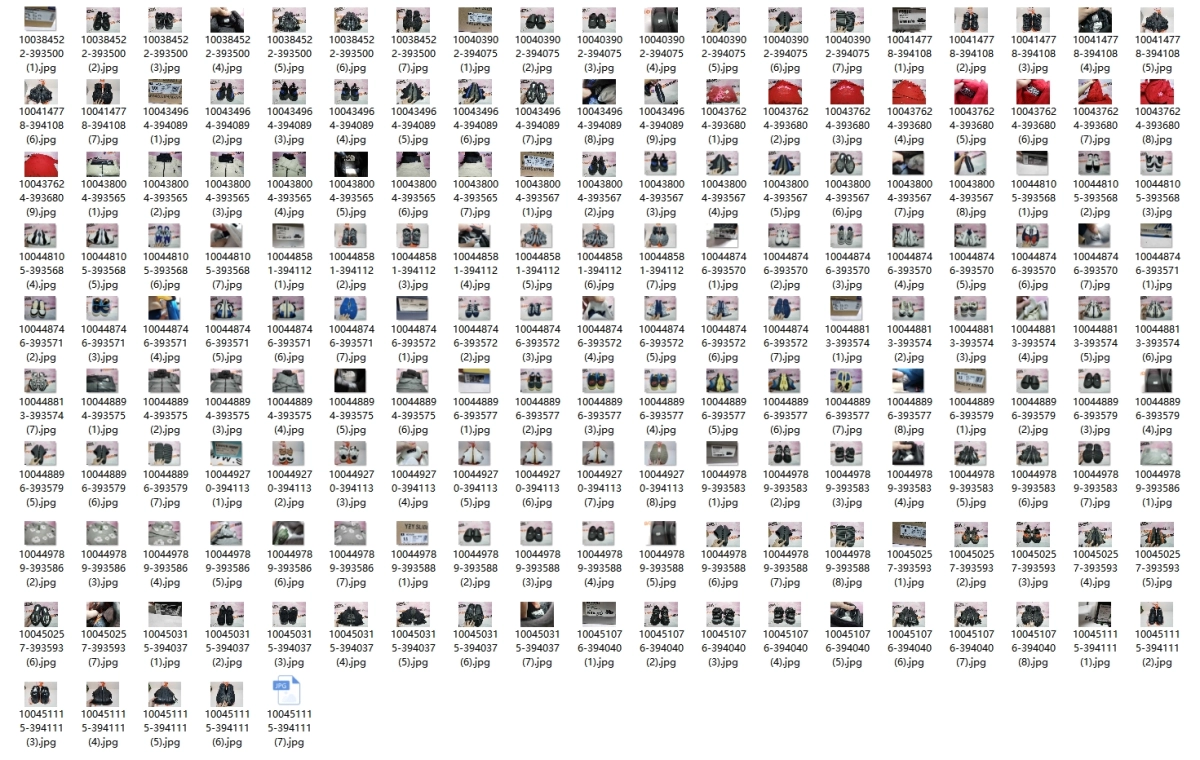Choose image 100438004-393567 (1).jpg
Screen dimensions: 1200x760
pos(536,164)
